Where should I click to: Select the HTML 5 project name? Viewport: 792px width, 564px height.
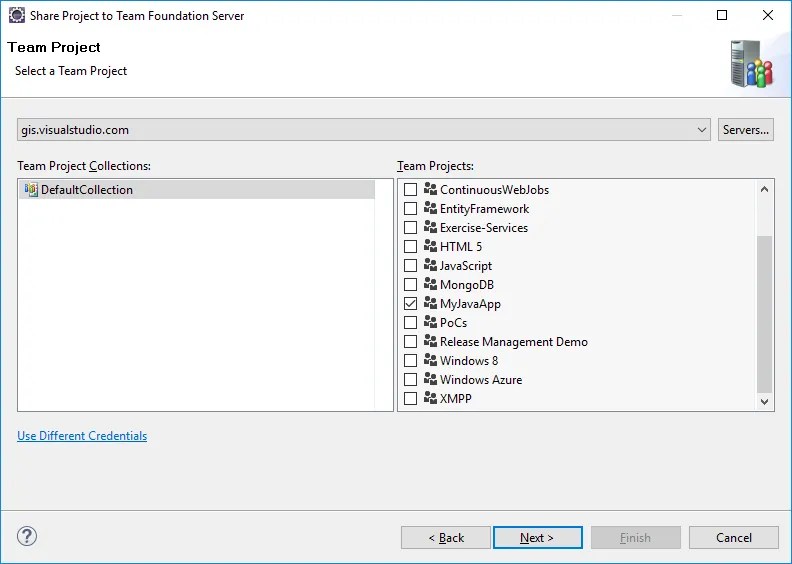coord(461,247)
